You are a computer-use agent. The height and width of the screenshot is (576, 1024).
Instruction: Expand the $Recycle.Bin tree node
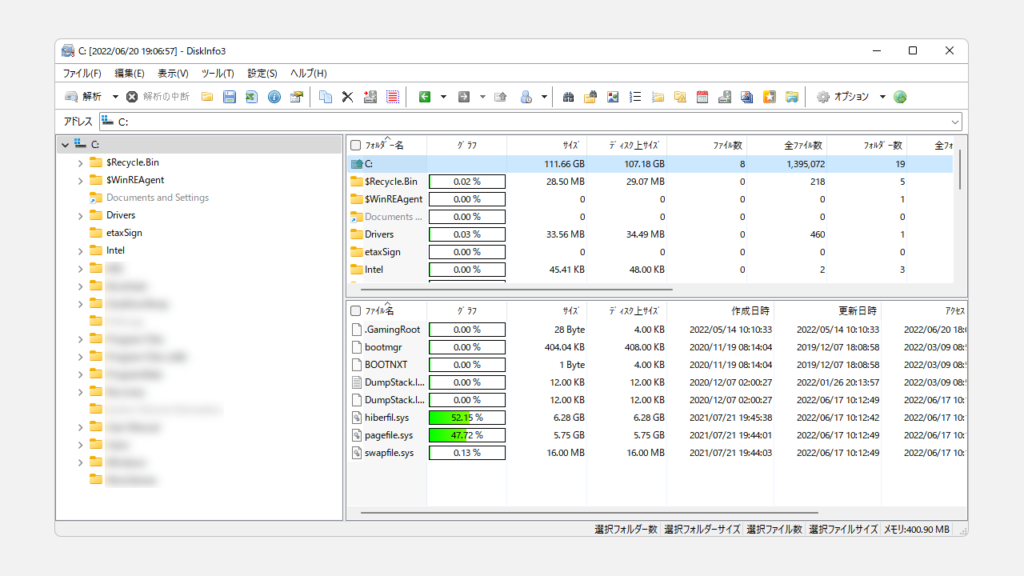(80, 163)
